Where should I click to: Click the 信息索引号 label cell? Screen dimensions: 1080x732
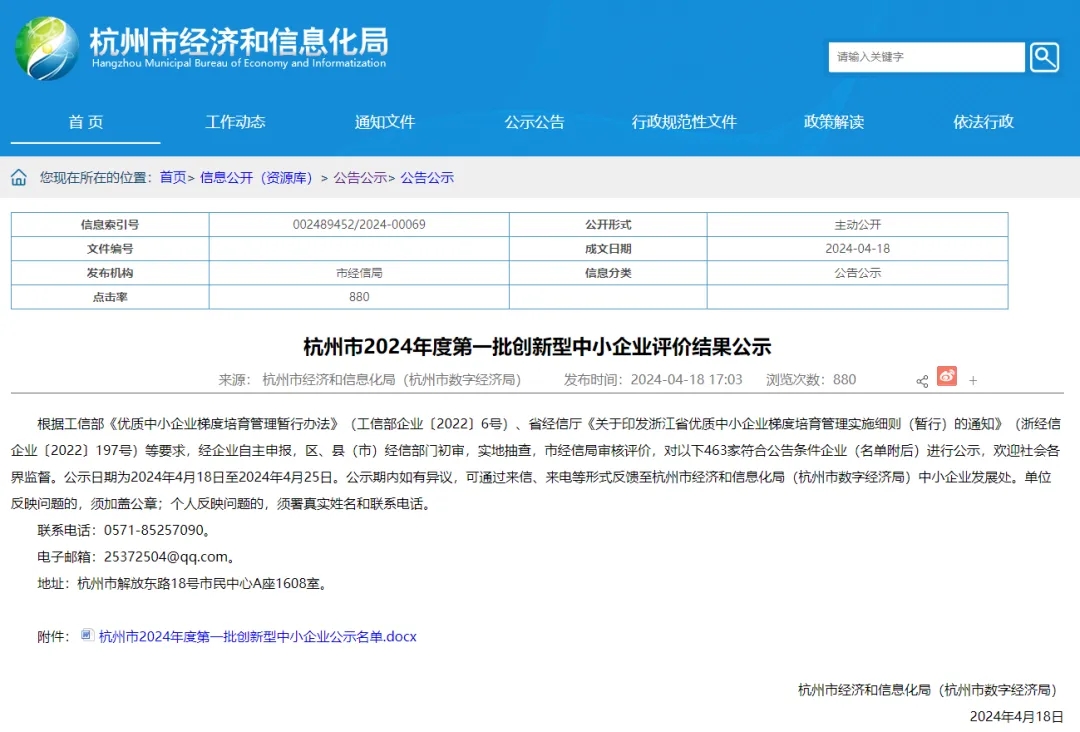click(x=110, y=224)
